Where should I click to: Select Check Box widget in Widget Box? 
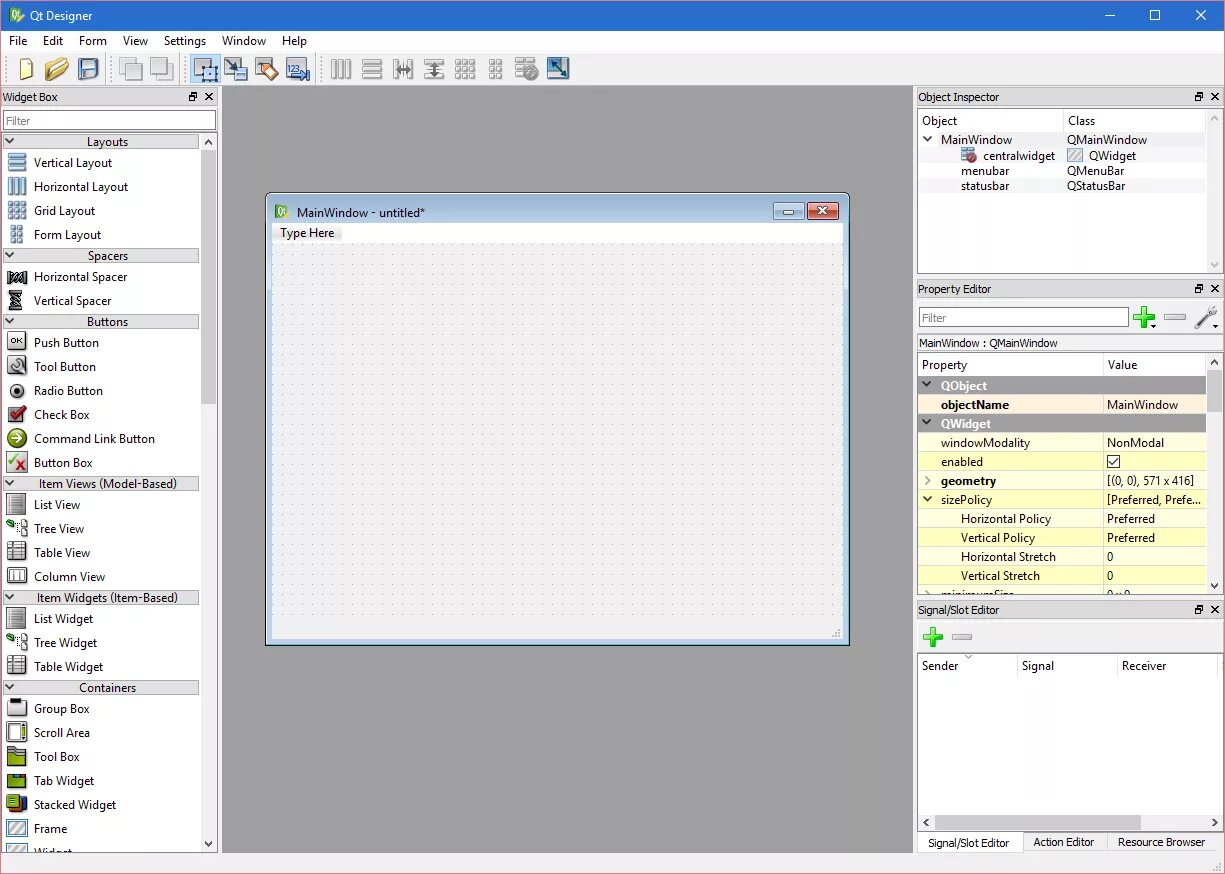pos(62,414)
